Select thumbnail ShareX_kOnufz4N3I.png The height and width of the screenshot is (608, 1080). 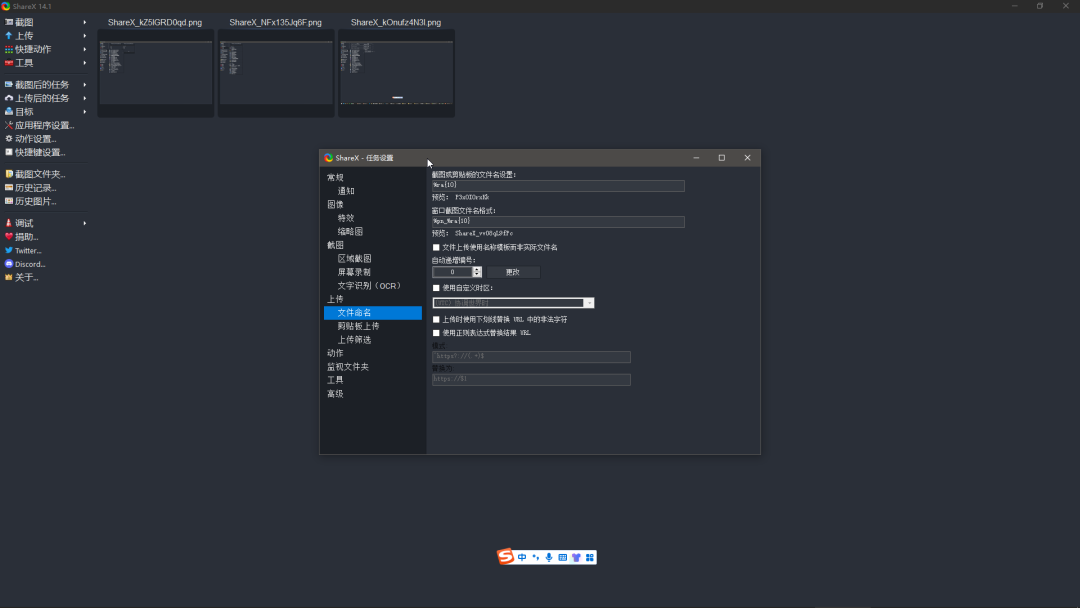click(x=396, y=72)
